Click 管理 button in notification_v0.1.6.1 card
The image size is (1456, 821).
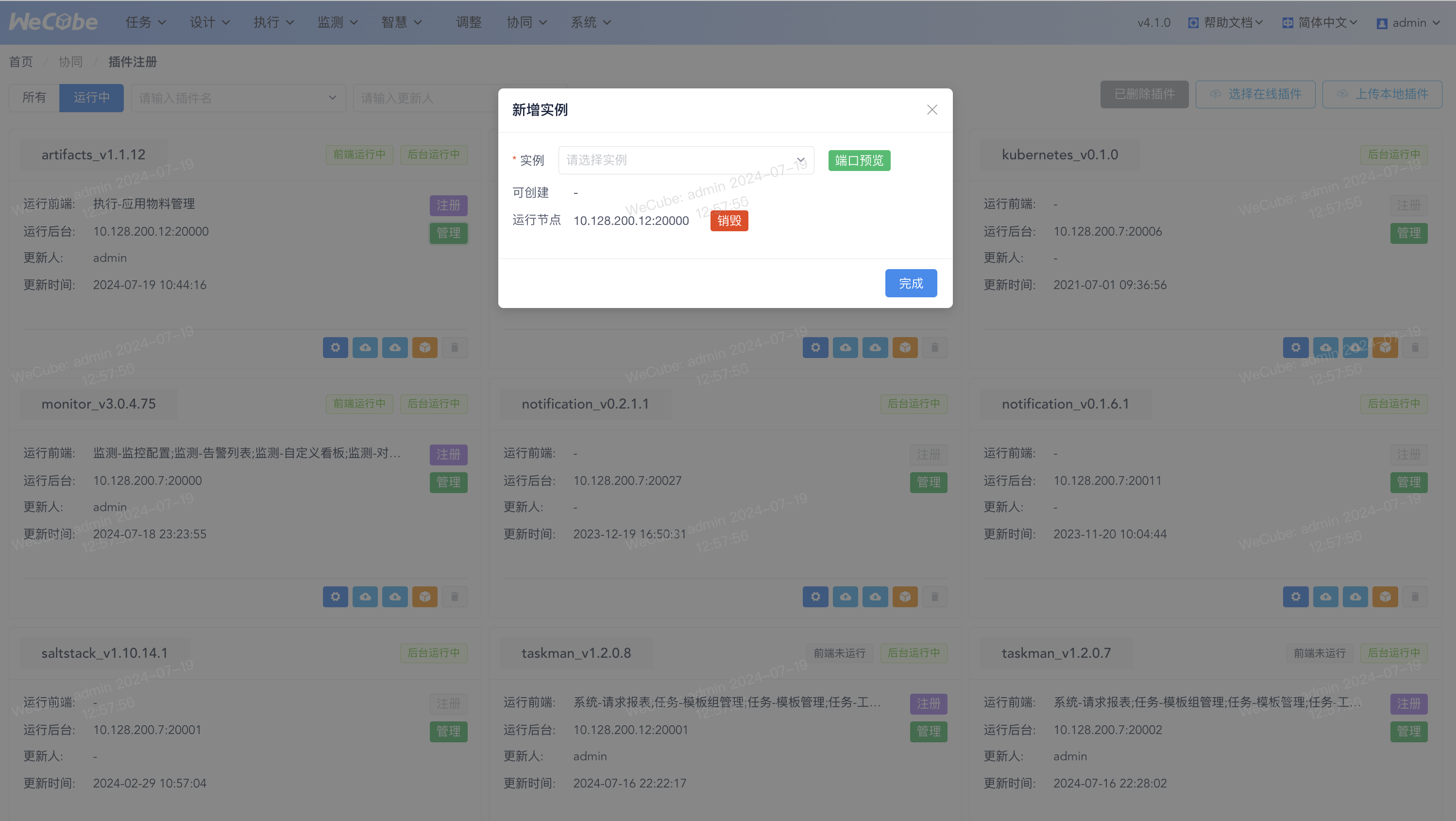pos(1409,482)
